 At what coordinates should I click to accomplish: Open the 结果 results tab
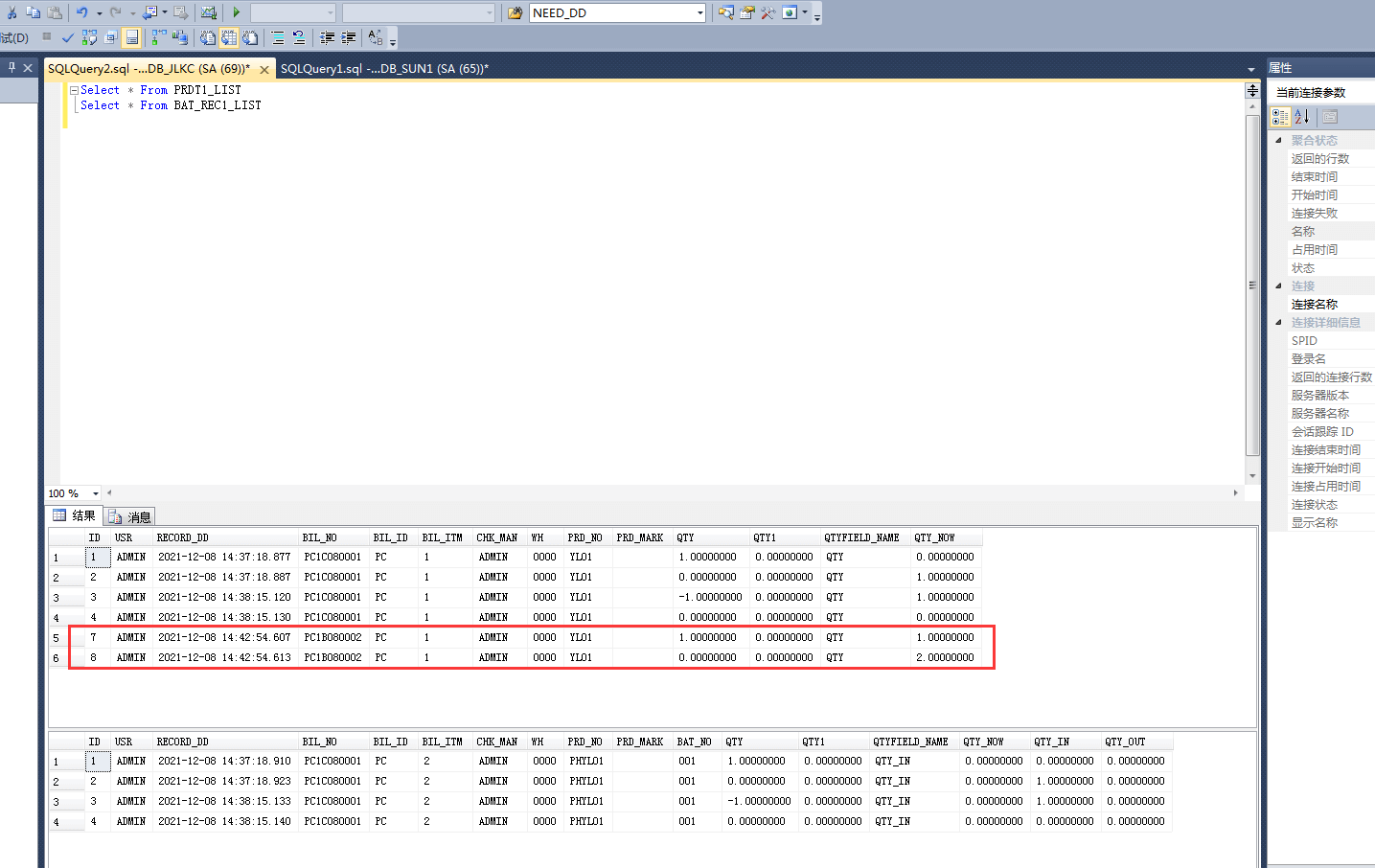(x=75, y=515)
